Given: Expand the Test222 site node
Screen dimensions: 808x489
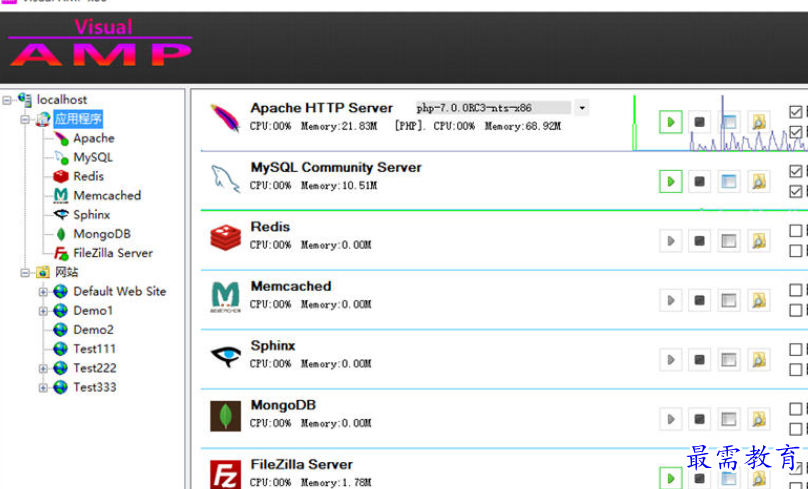Looking at the screenshot, I should click(x=43, y=368).
